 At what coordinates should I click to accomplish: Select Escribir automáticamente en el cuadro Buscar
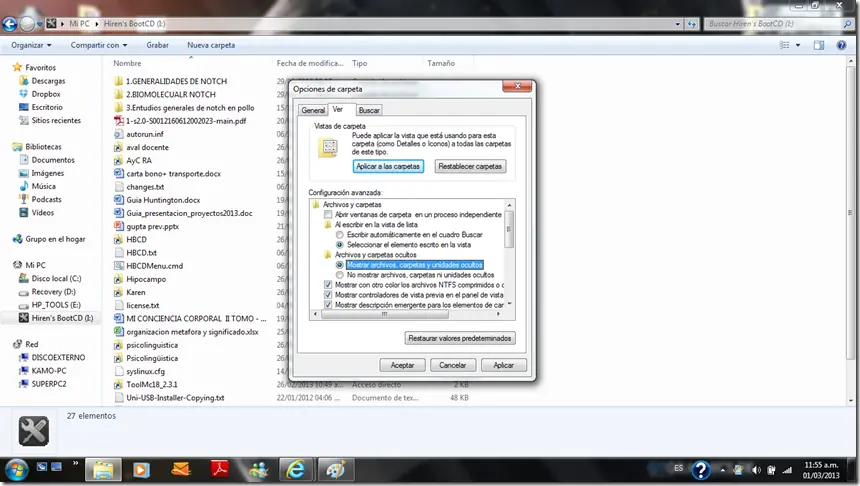[340, 235]
